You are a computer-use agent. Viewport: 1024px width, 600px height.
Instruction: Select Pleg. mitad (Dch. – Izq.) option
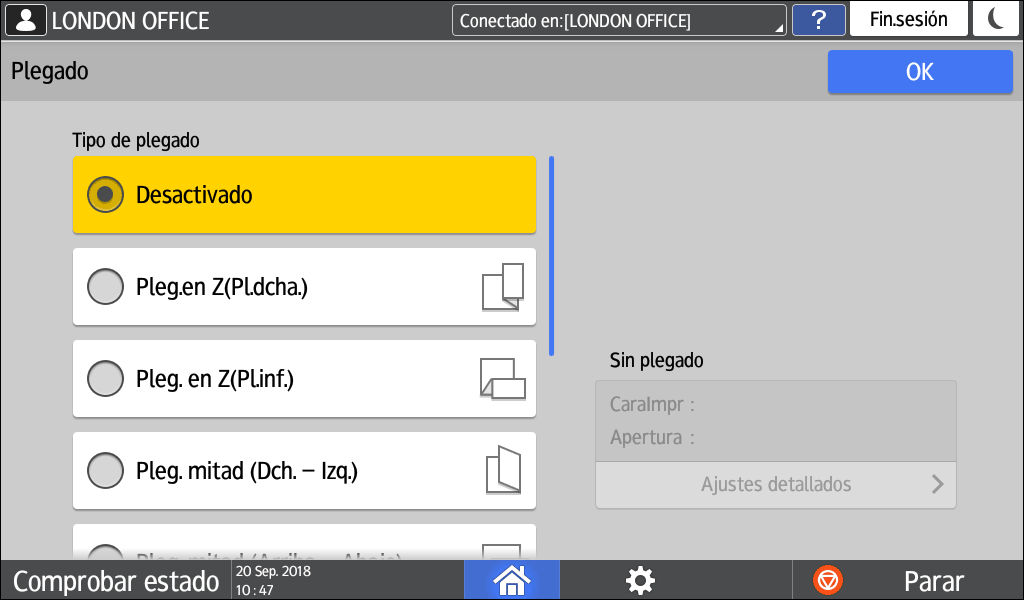pyautogui.click(x=105, y=471)
